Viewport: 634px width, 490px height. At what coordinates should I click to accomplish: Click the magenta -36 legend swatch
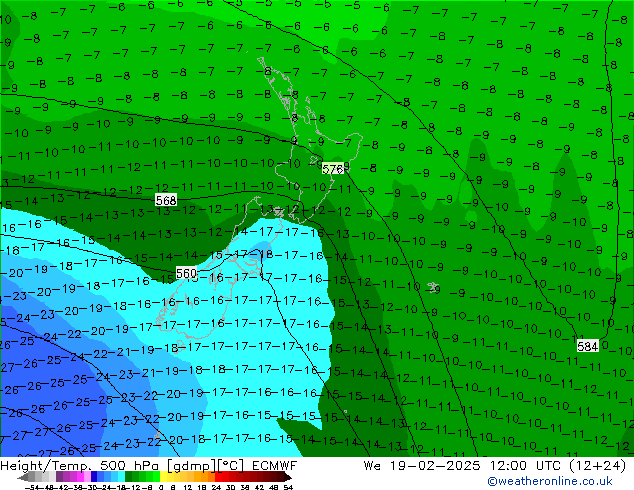pos(80,477)
